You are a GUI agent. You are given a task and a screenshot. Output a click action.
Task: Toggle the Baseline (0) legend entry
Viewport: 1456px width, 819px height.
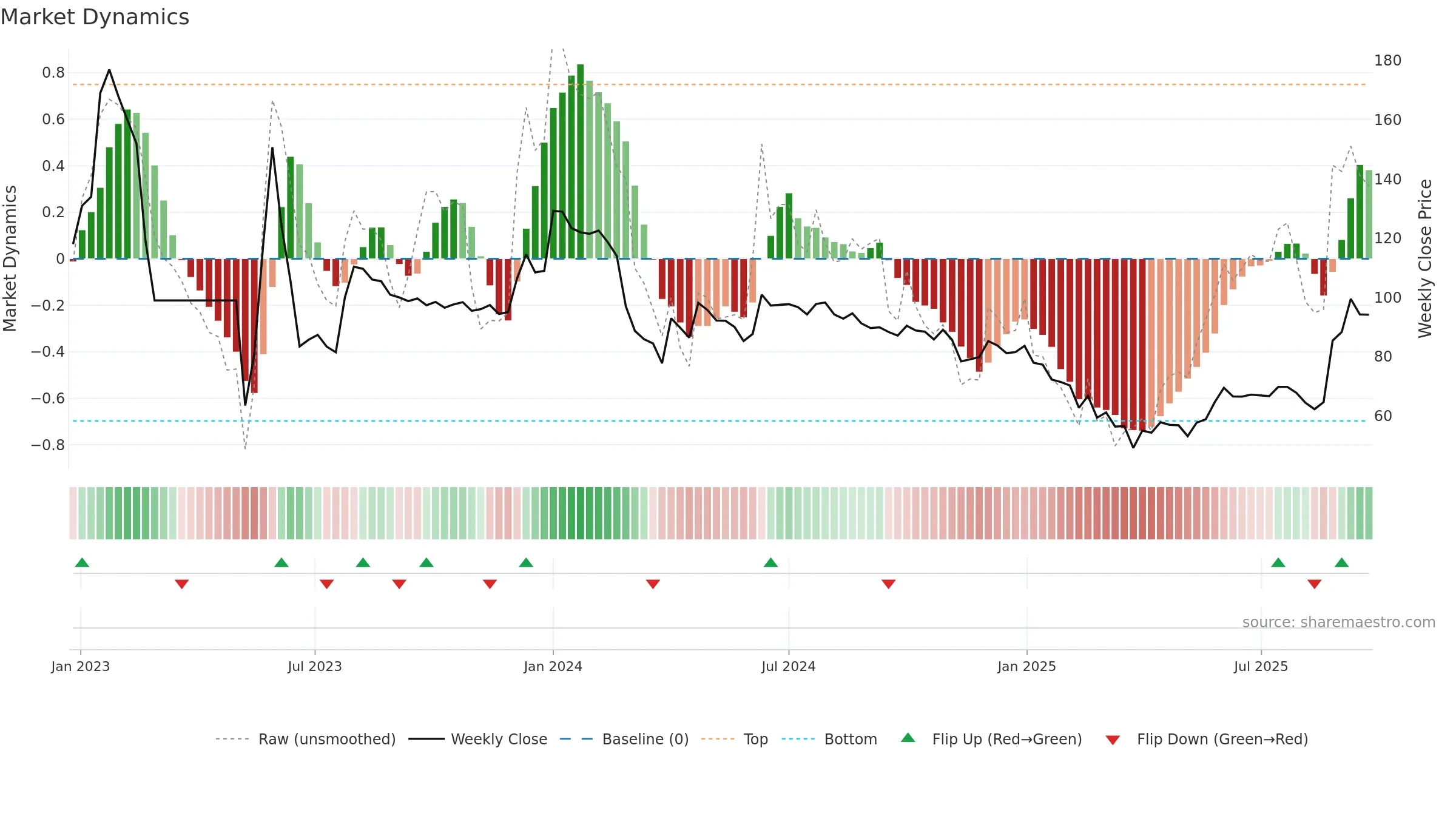[645, 739]
